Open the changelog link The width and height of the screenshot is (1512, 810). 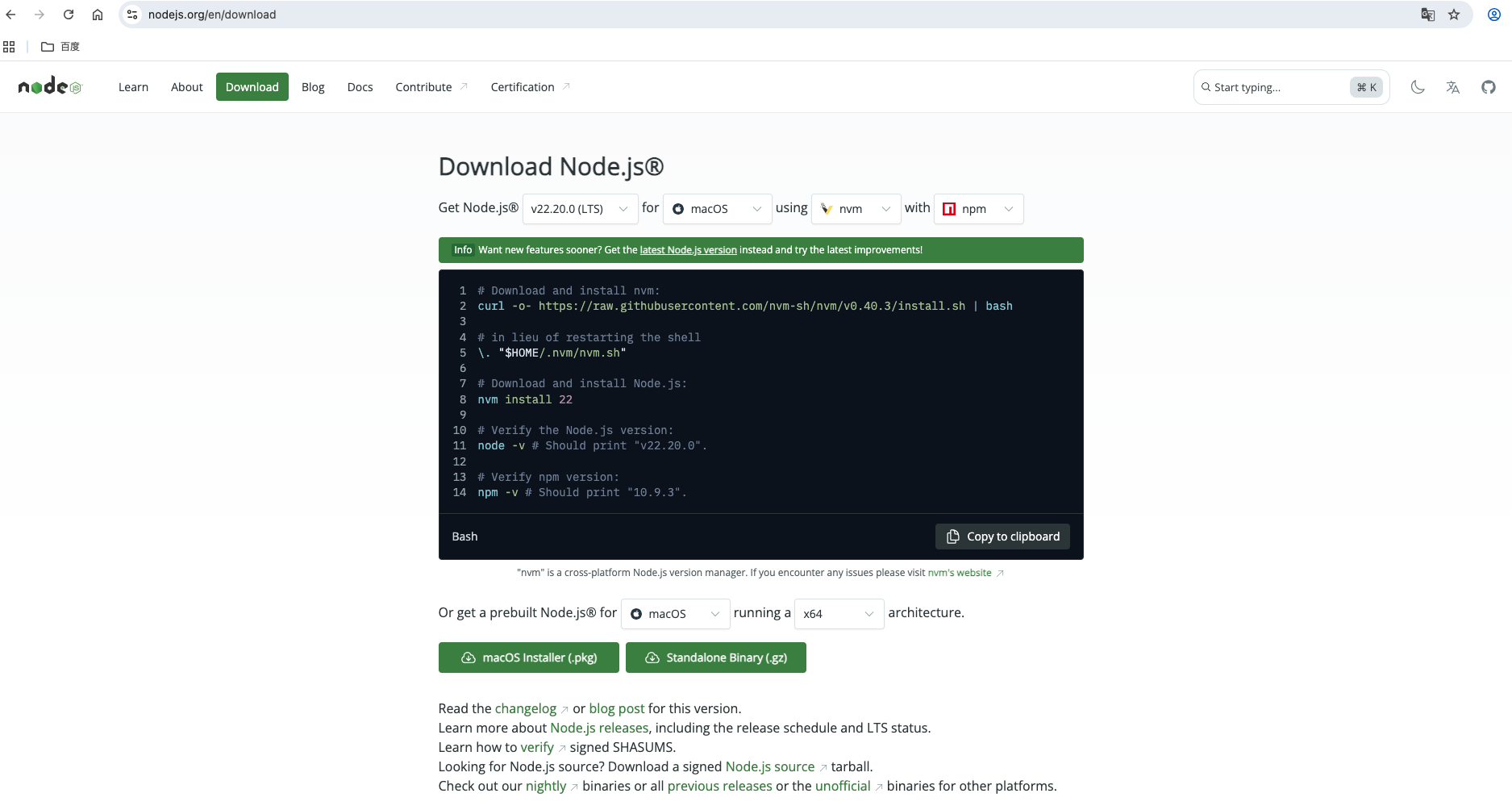526,708
